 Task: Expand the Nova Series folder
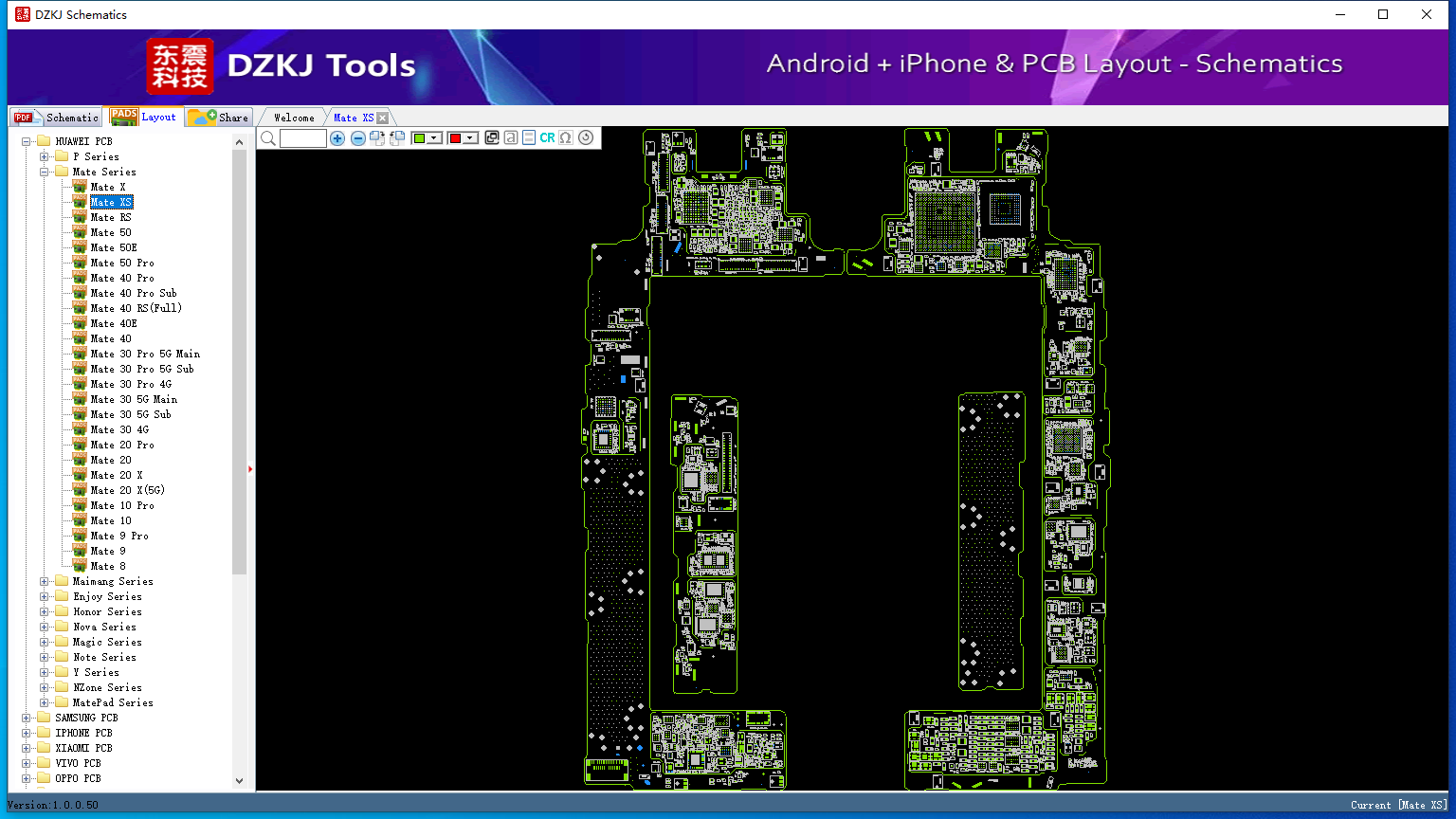click(44, 627)
